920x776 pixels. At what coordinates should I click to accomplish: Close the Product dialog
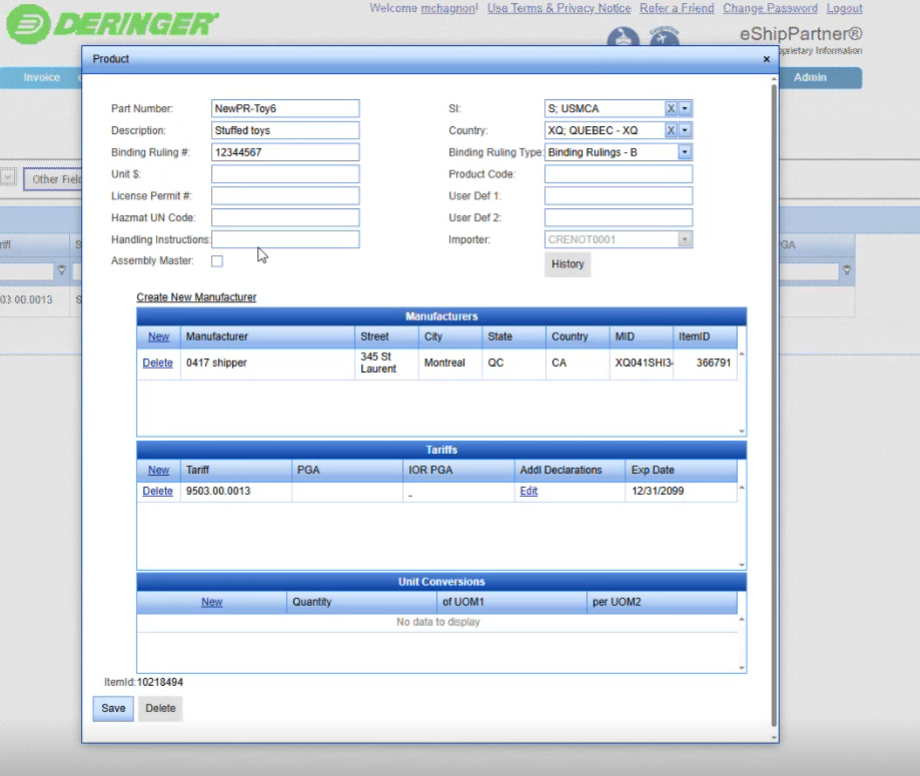(x=767, y=59)
